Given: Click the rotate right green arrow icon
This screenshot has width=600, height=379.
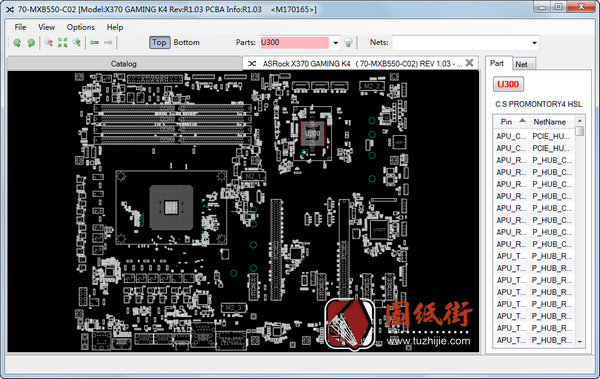Looking at the screenshot, I should coord(31,42).
